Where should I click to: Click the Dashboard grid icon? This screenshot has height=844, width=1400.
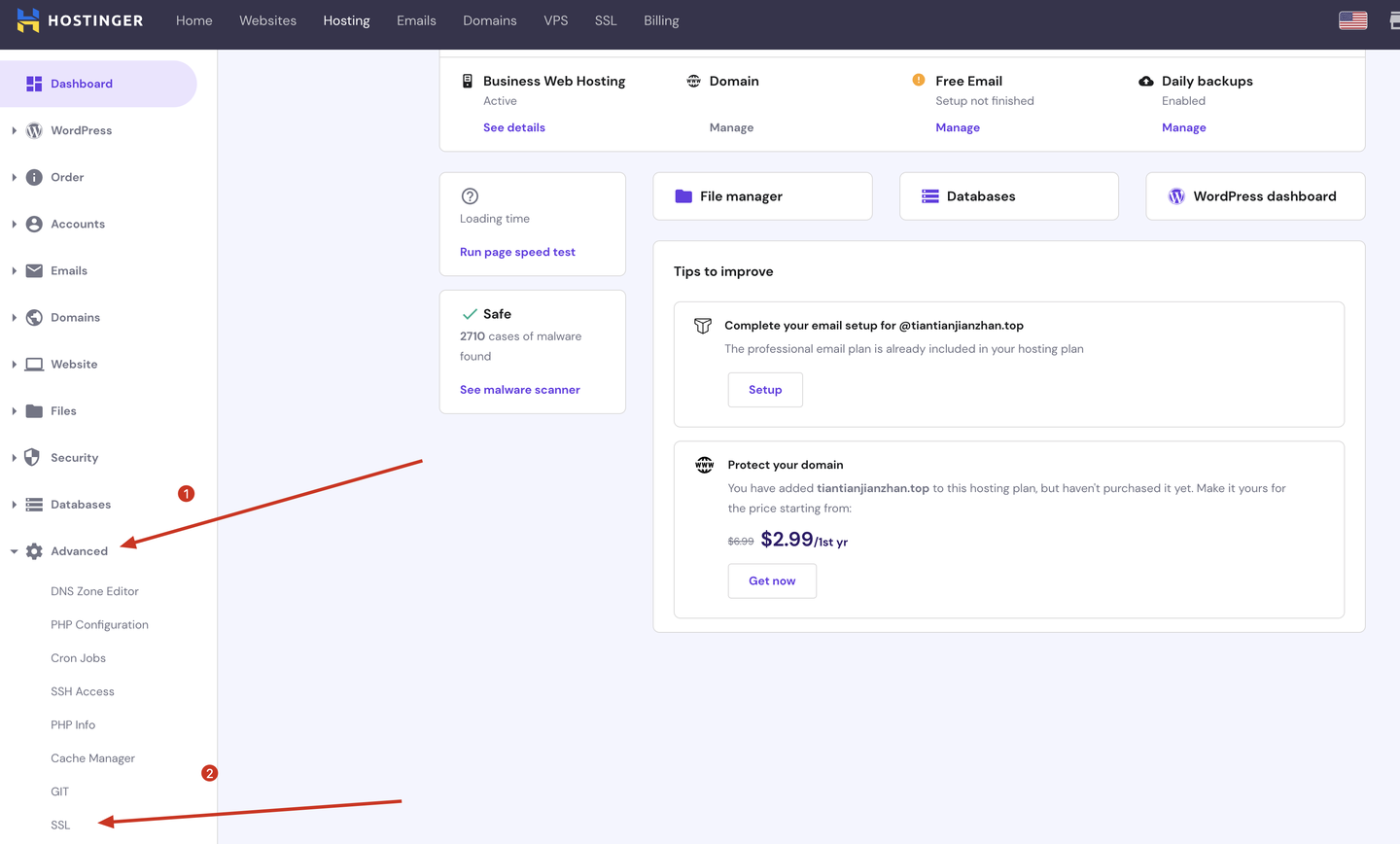(x=34, y=84)
